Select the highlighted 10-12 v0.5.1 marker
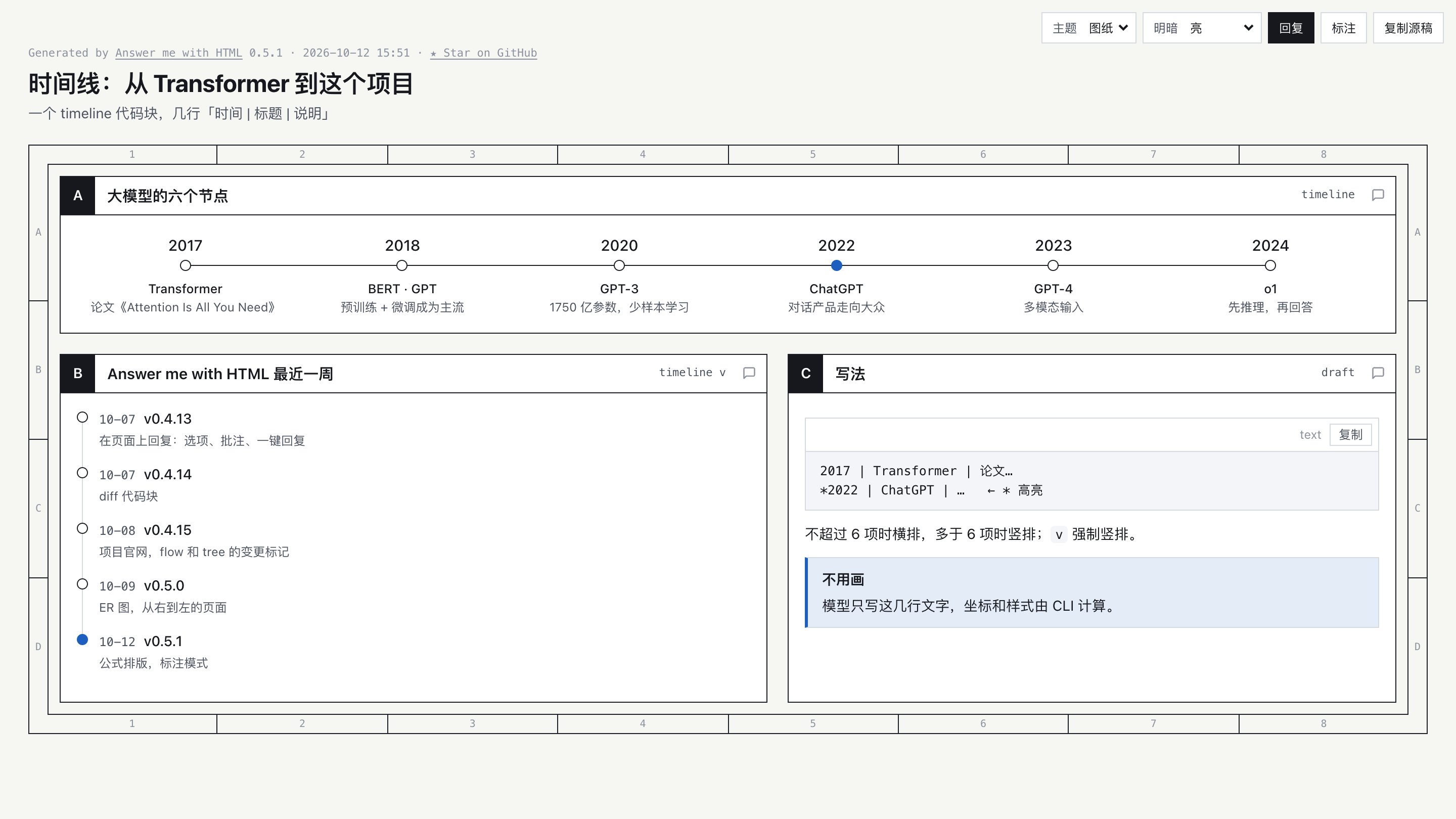This screenshot has width=1456, height=819. click(x=82, y=640)
